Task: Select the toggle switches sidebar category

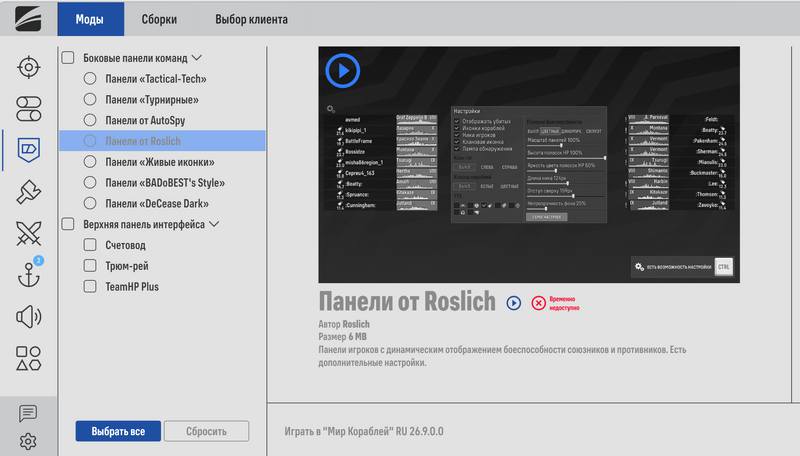Action: click(29, 109)
